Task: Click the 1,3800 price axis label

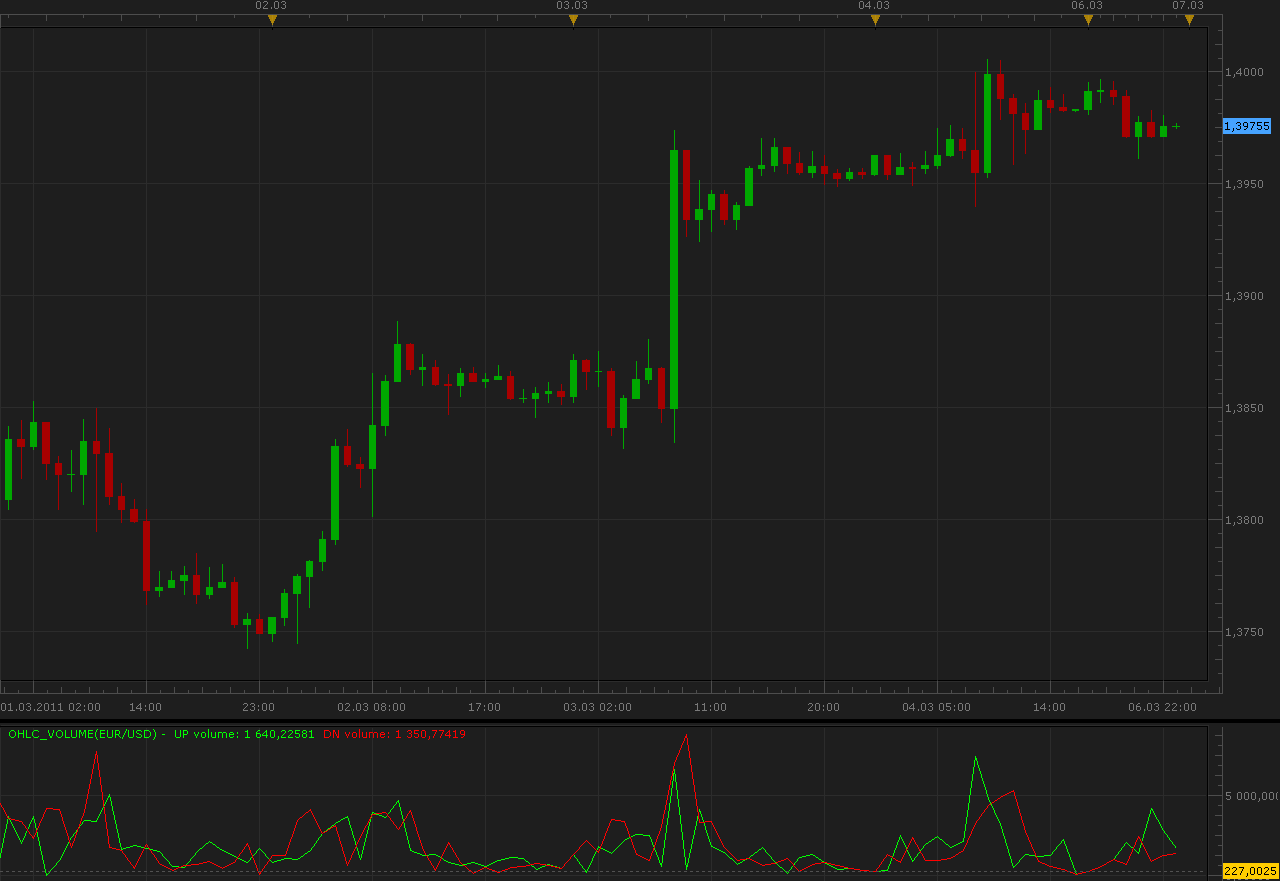Action: pos(1245,520)
